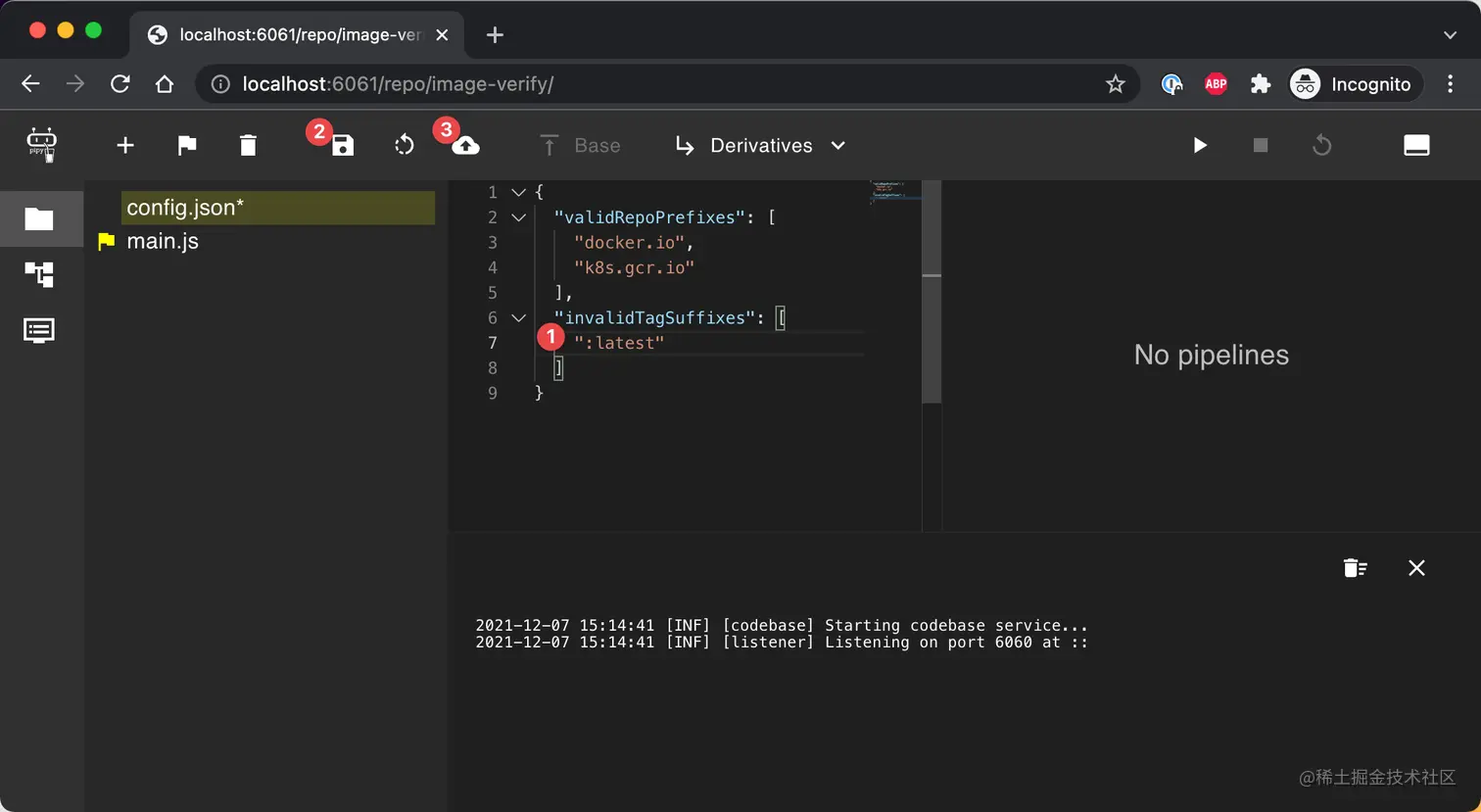Click the tab search chevron
1481x812 pixels.
tap(1450, 34)
